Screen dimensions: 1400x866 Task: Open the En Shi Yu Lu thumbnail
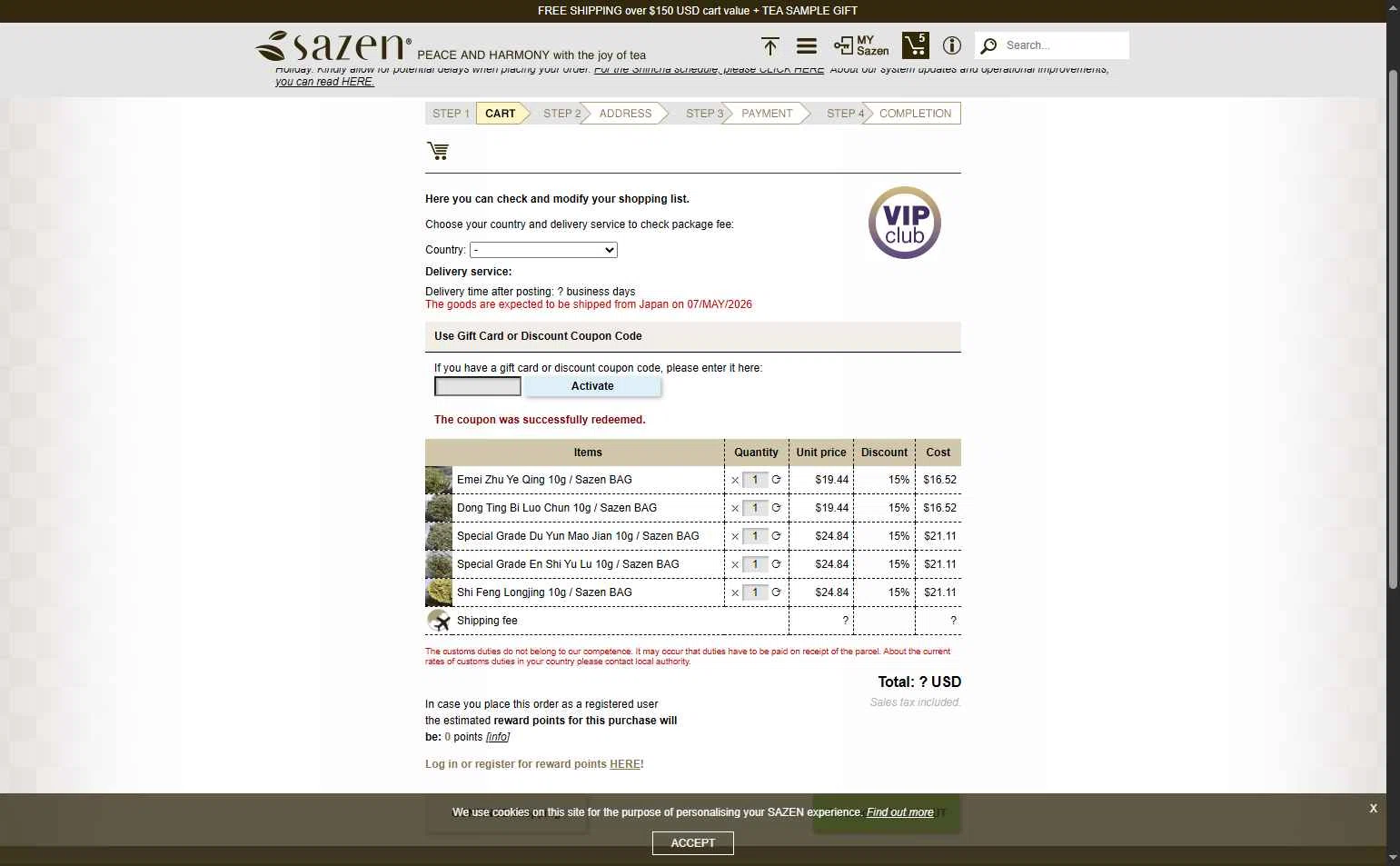[439, 564]
